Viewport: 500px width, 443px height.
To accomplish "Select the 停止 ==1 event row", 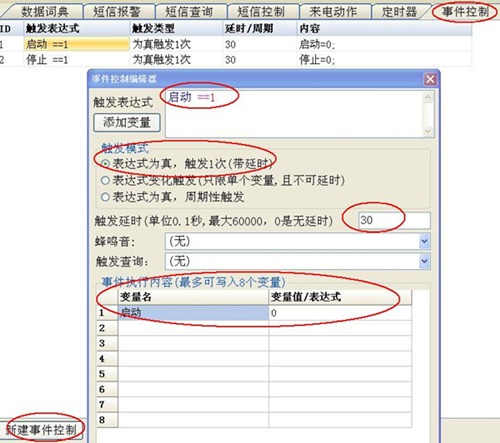I will click(235, 60).
